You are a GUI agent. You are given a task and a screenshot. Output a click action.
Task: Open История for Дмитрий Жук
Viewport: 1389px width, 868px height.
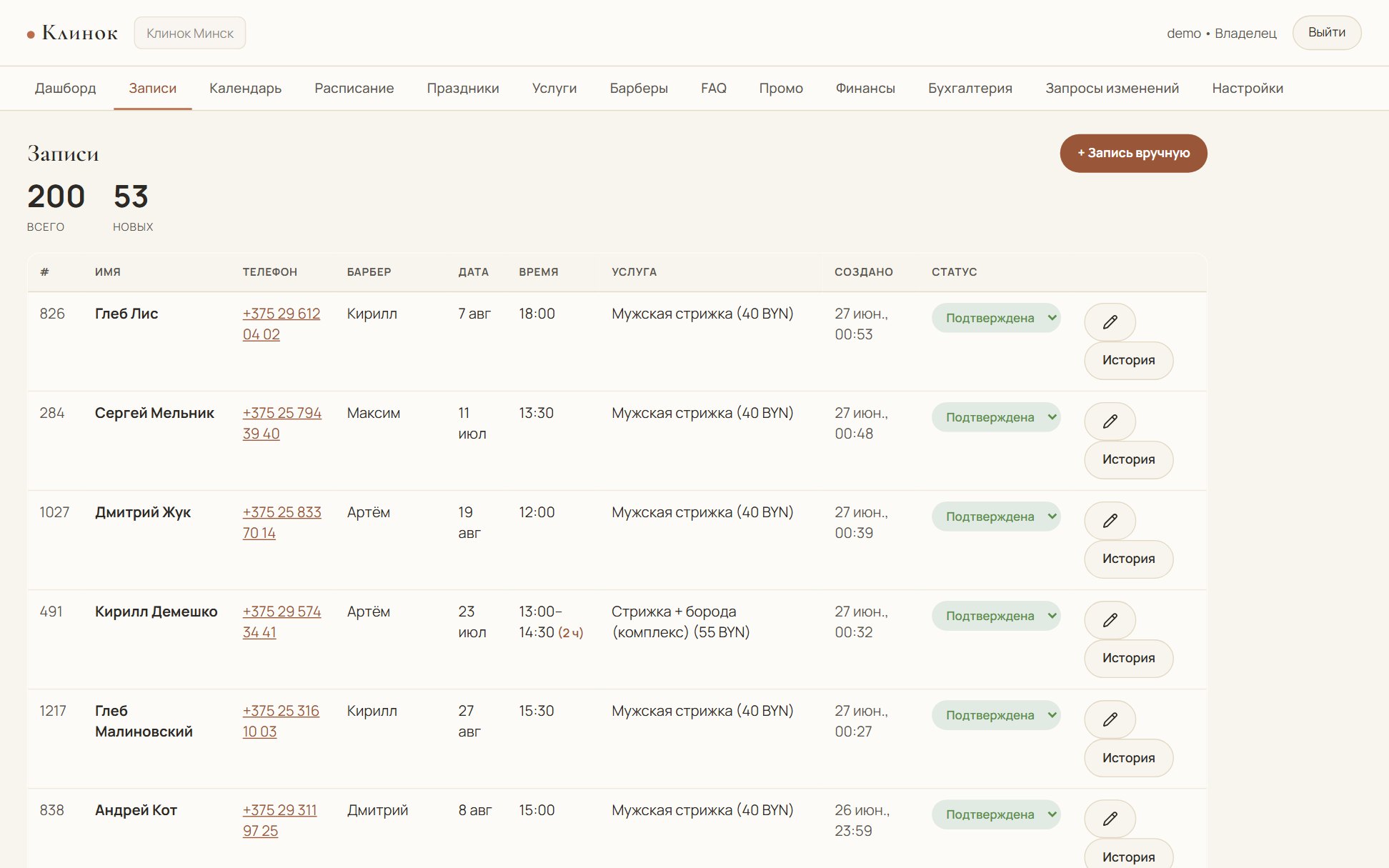point(1129,559)
